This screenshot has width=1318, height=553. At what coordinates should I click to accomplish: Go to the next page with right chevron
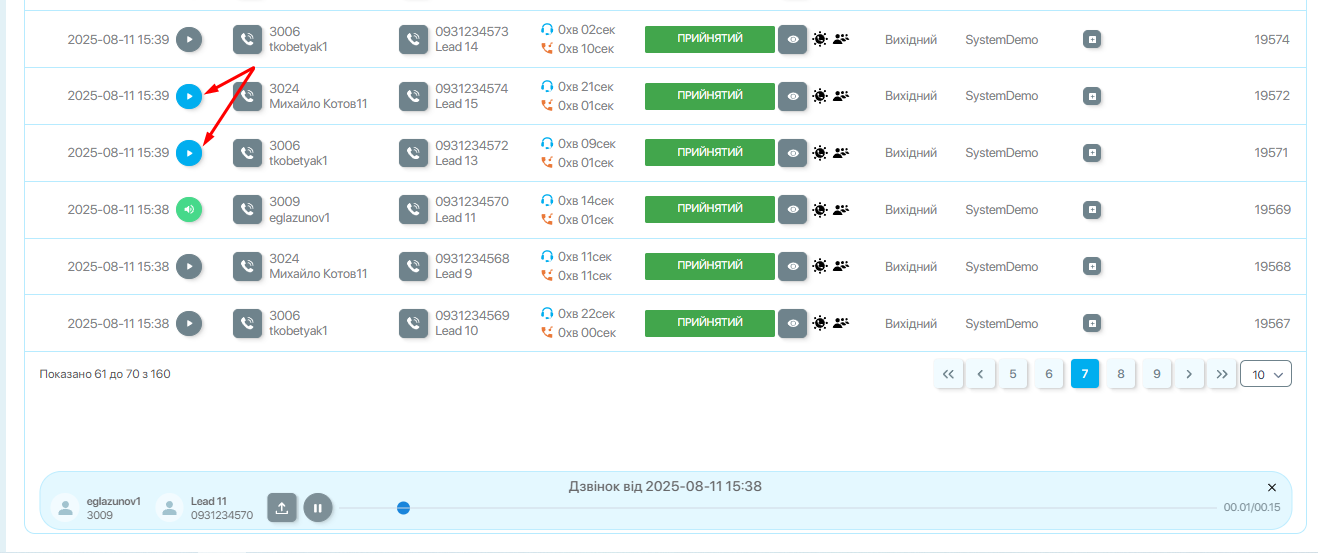coord(1188,374)
